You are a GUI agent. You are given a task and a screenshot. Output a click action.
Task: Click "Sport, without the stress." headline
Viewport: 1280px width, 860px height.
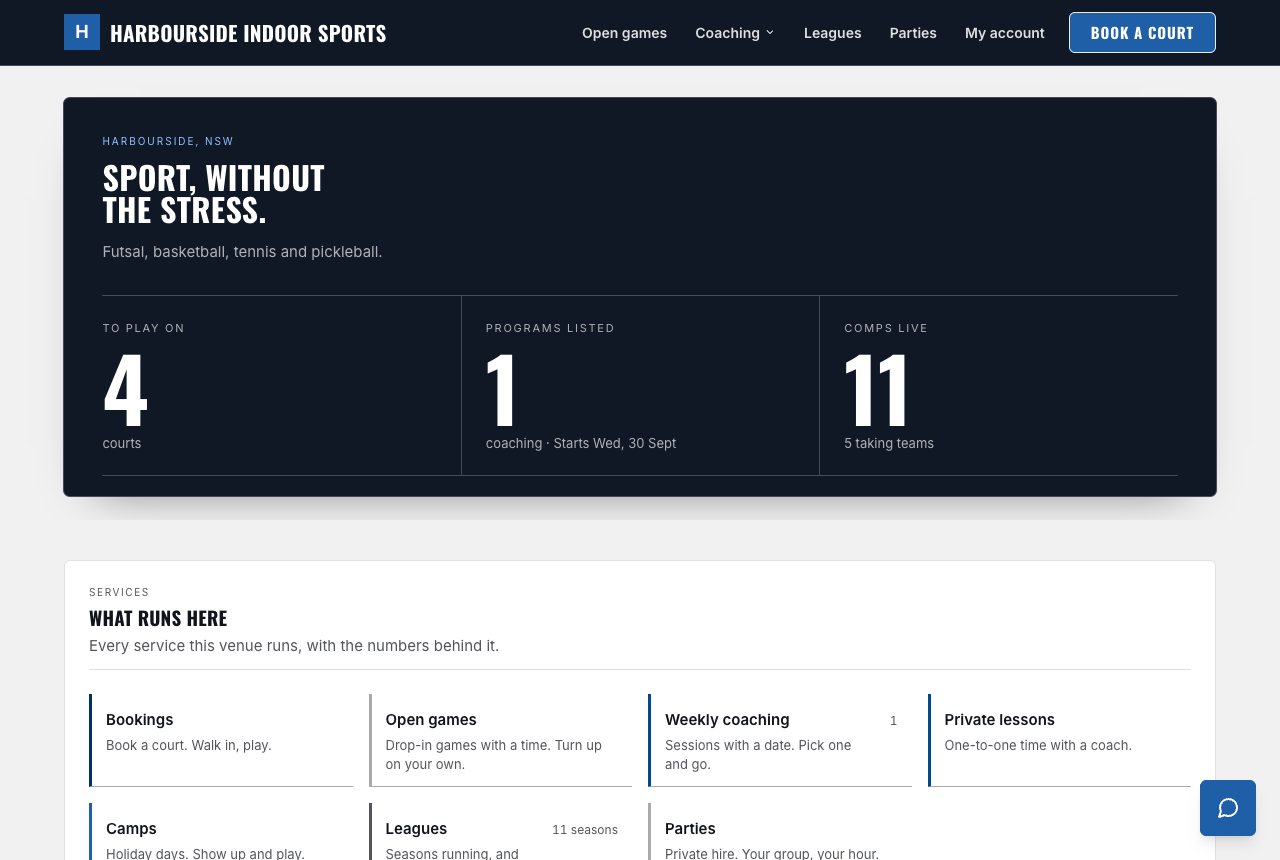tap(213, 194)
